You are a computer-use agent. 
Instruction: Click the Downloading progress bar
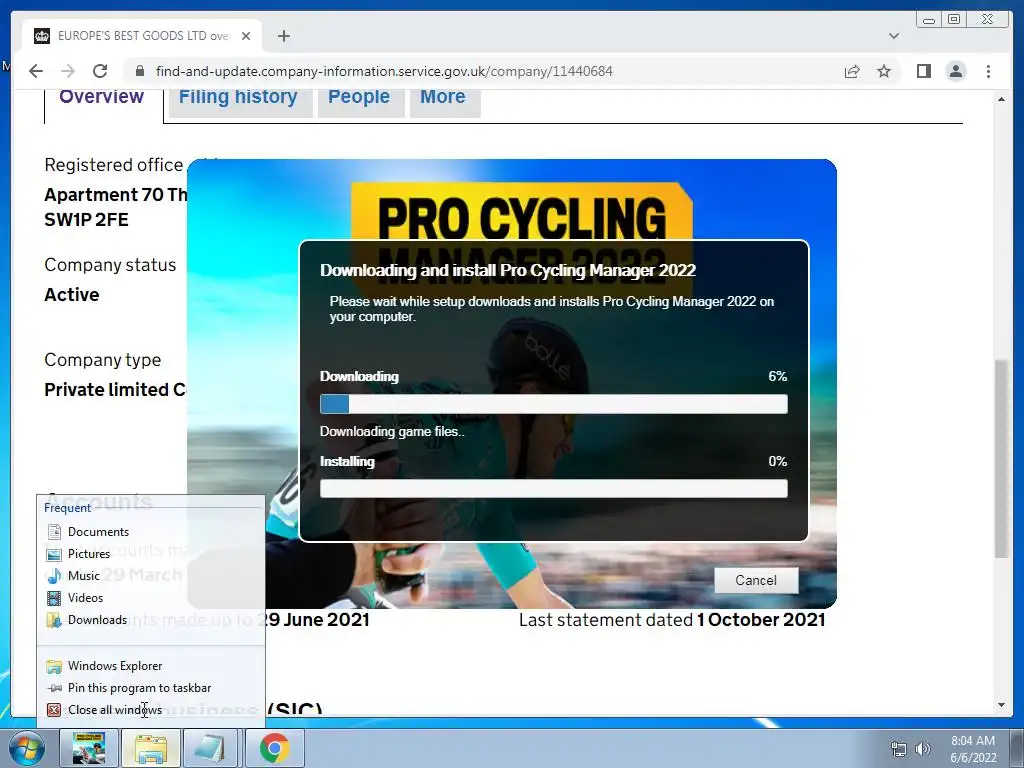click(554, 404)
